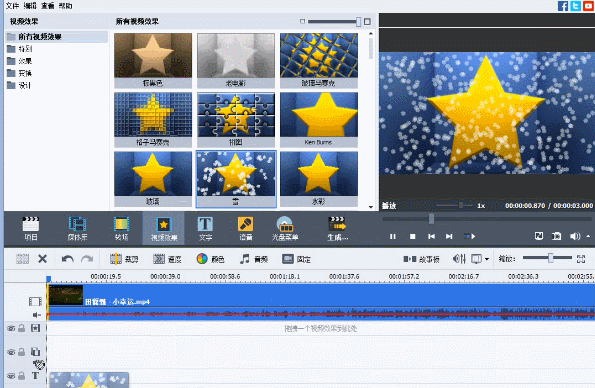Open the 转场 transitions panel

coord(121,228)
